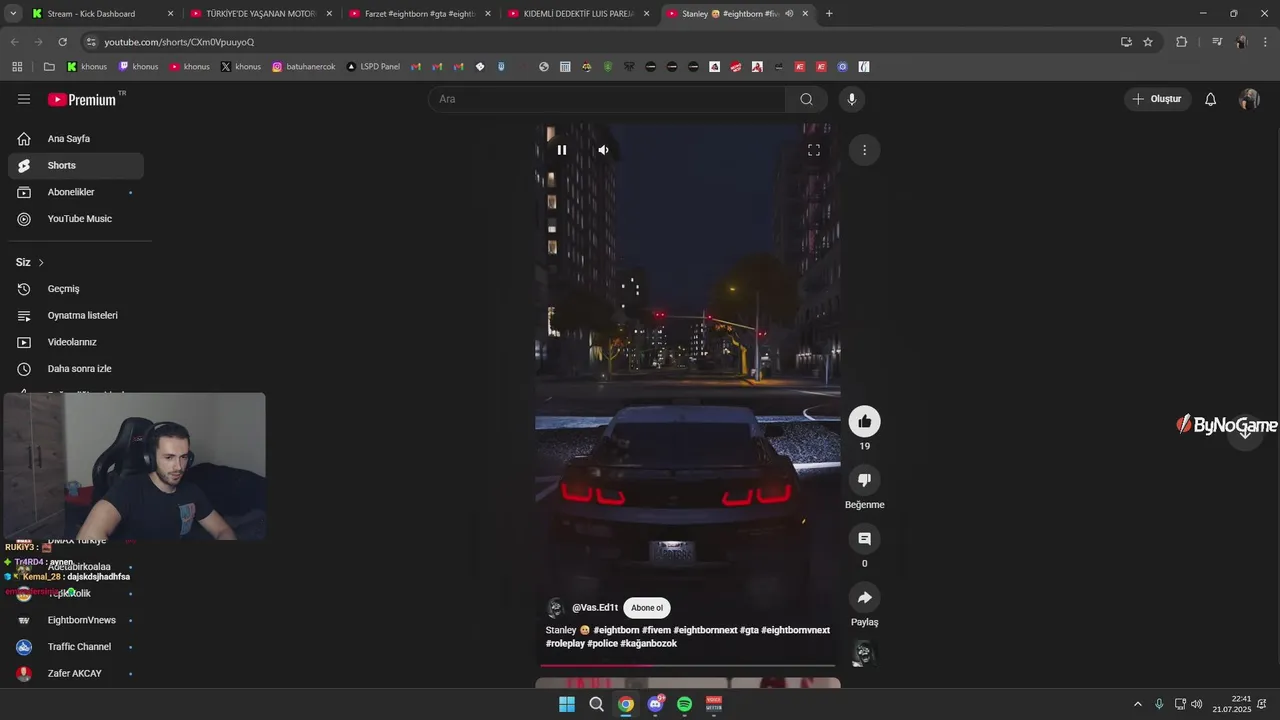This screenshot has width=1280, height=720.
Task: Go to Ana Sayfa in sidebar
Action: [76, 139]
